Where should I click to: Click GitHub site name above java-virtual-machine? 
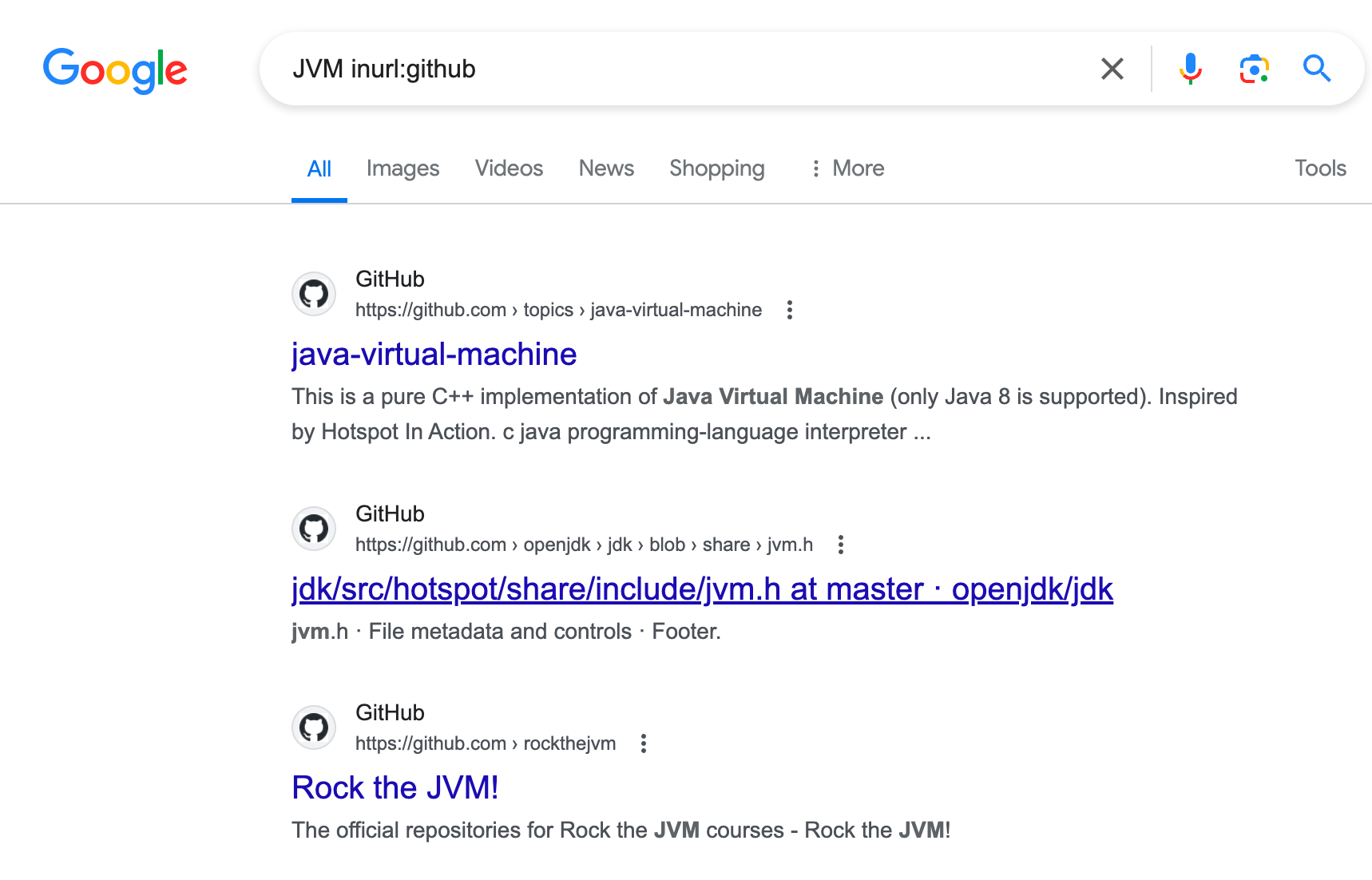click(x=390, y=279)
